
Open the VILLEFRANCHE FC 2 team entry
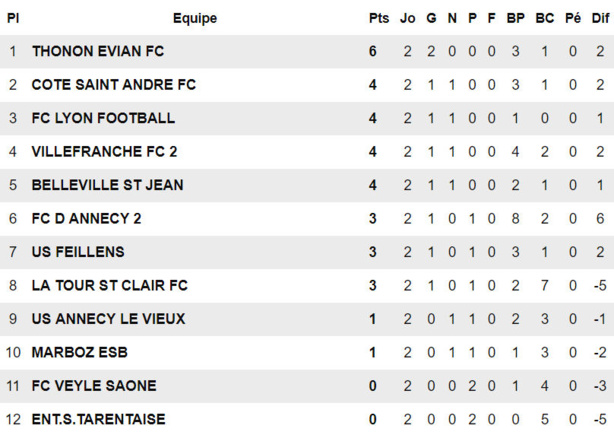[x=104, y=152]
